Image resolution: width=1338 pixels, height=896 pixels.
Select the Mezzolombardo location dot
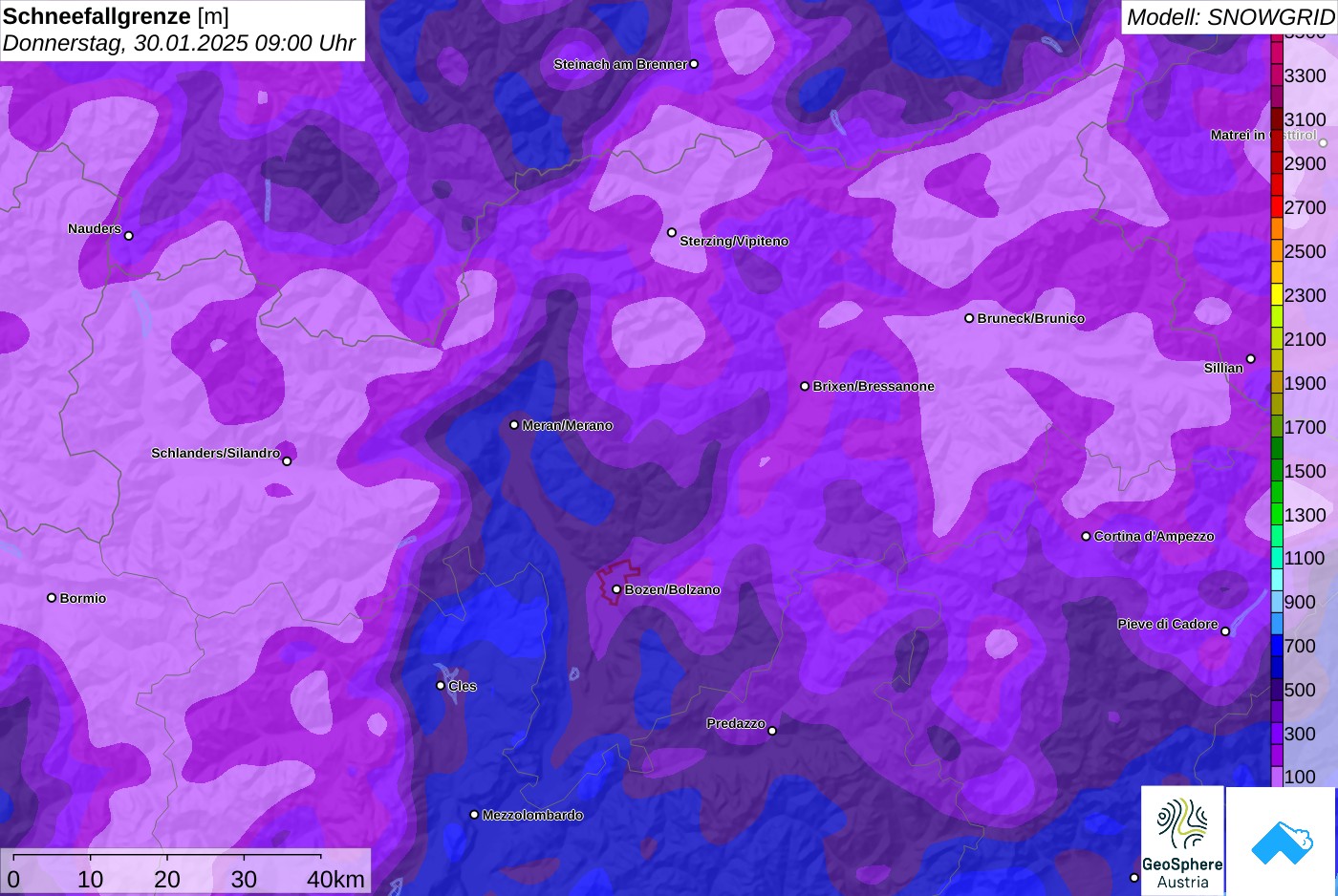(x=474, y=815)
